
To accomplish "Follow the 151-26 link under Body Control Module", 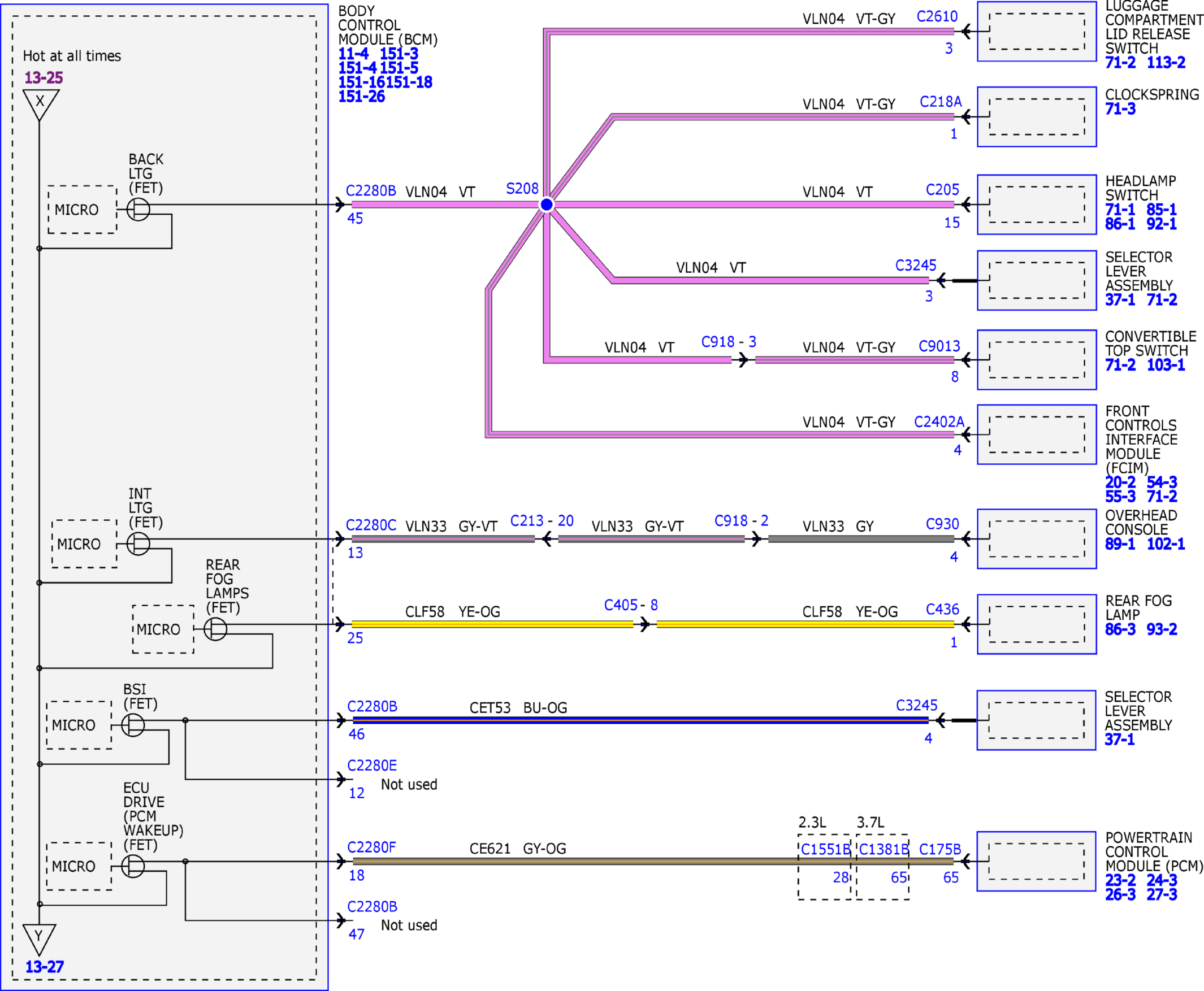I will point(362,97).
